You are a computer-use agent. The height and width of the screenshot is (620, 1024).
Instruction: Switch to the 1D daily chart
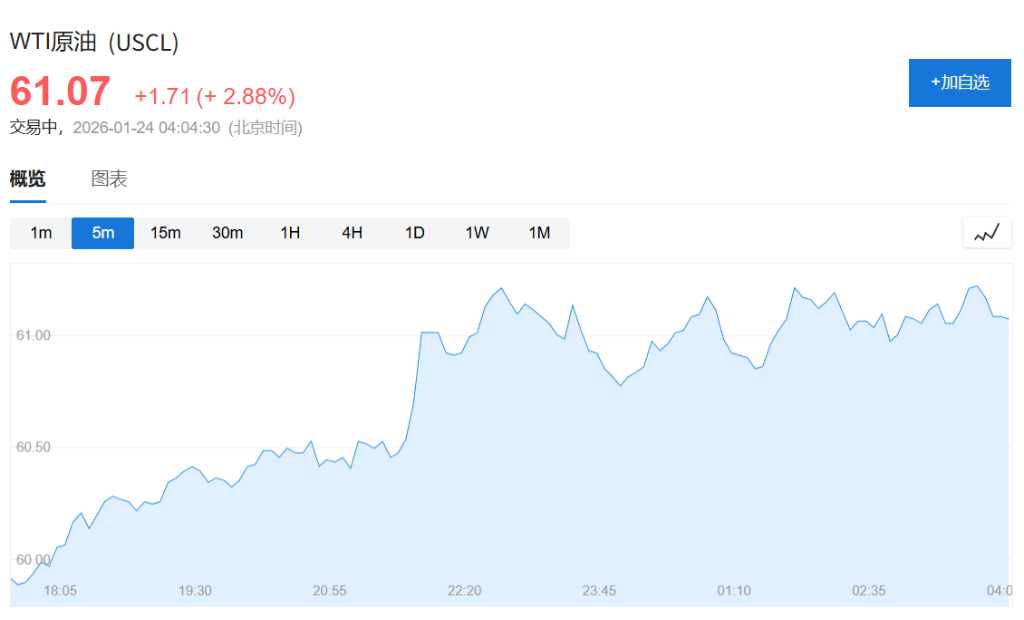414,233
